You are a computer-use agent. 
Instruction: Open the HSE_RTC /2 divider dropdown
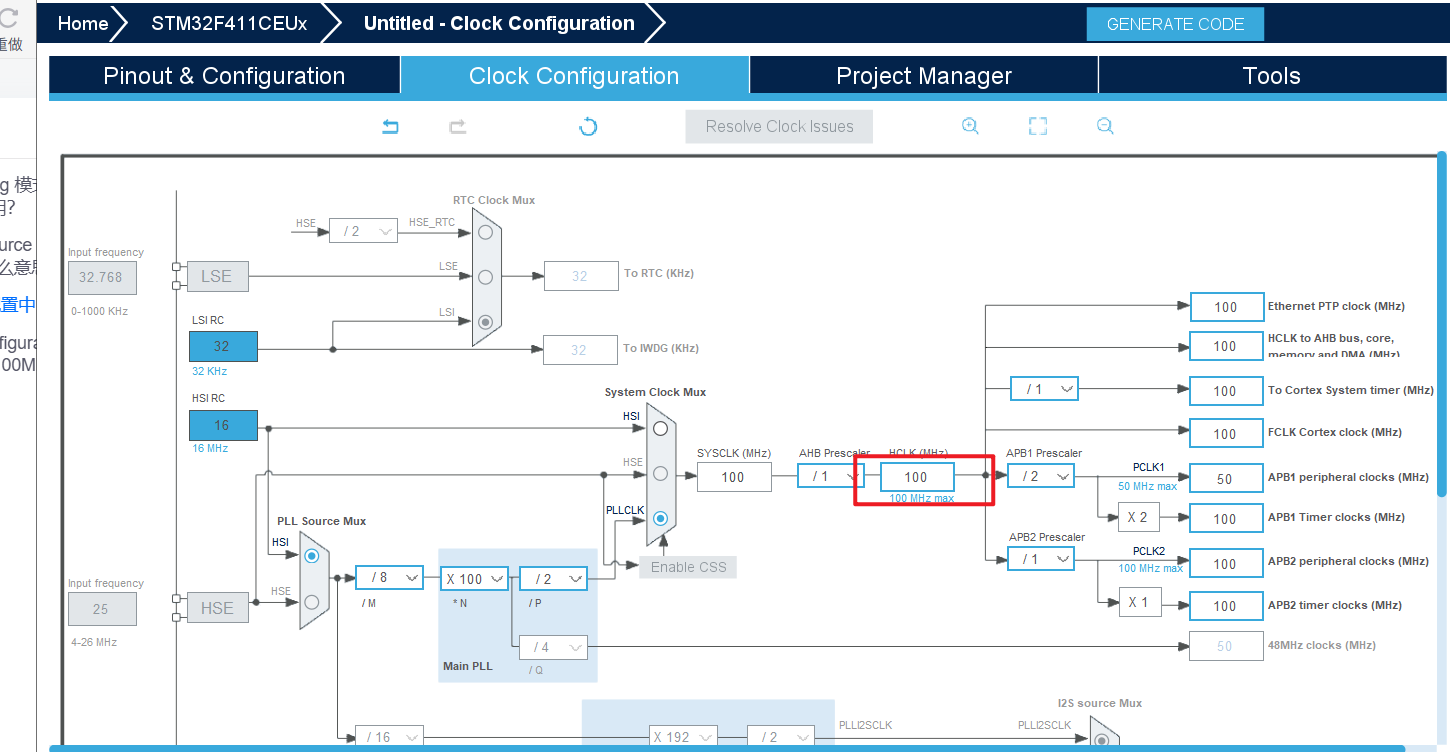point(363,231)
